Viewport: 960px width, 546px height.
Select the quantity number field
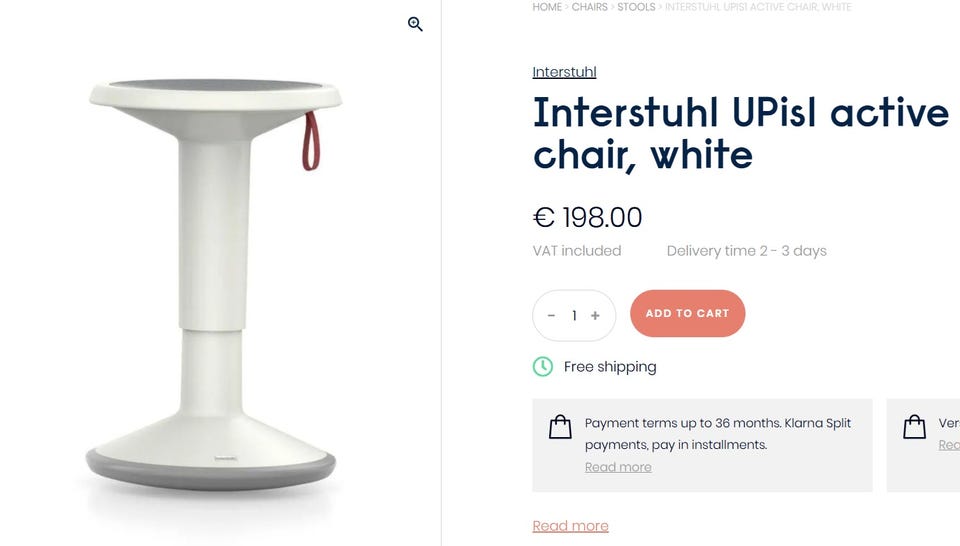(x=574, y=315)
